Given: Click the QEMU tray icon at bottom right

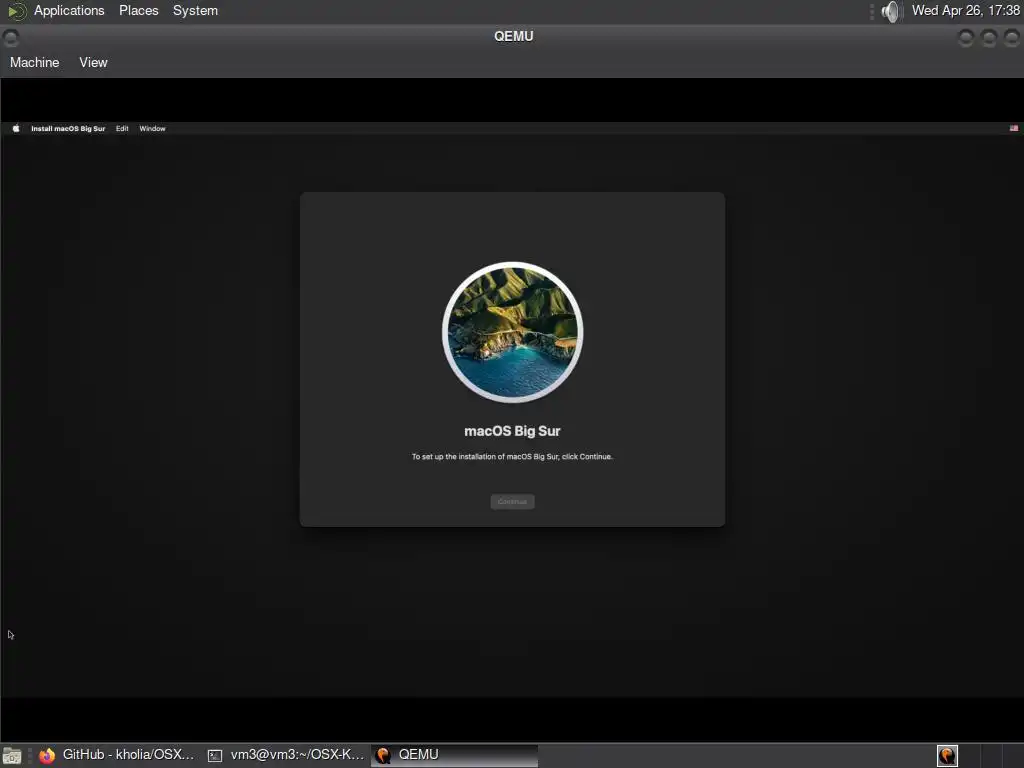Looking at the screenshot, I should click(x=948, y=756).
